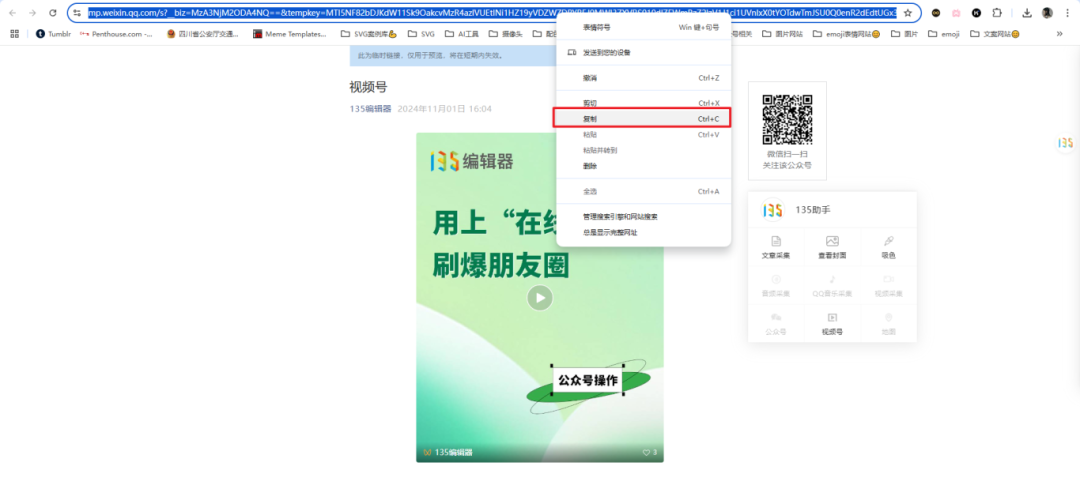Click the black round K extension icon
1080x485 pixels.
click(x=977, y=13)
